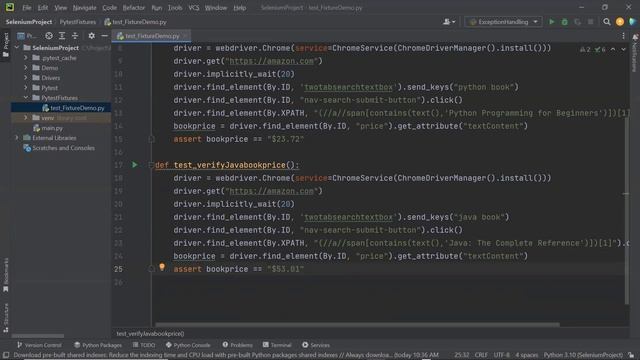Click the vertical editor scrollbar

point(627,211)
